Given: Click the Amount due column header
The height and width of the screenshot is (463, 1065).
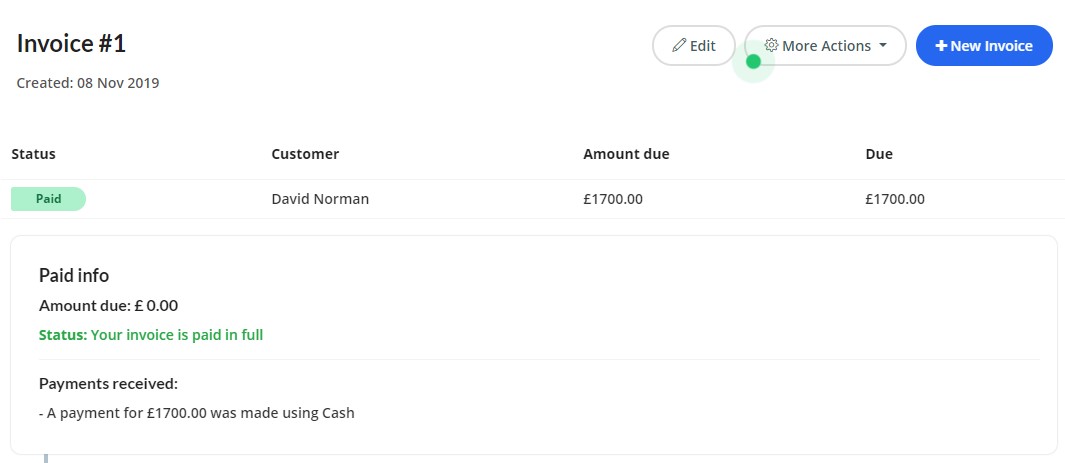Looking at the screenshot, I should pyautogui.click(x=626, y=154).
